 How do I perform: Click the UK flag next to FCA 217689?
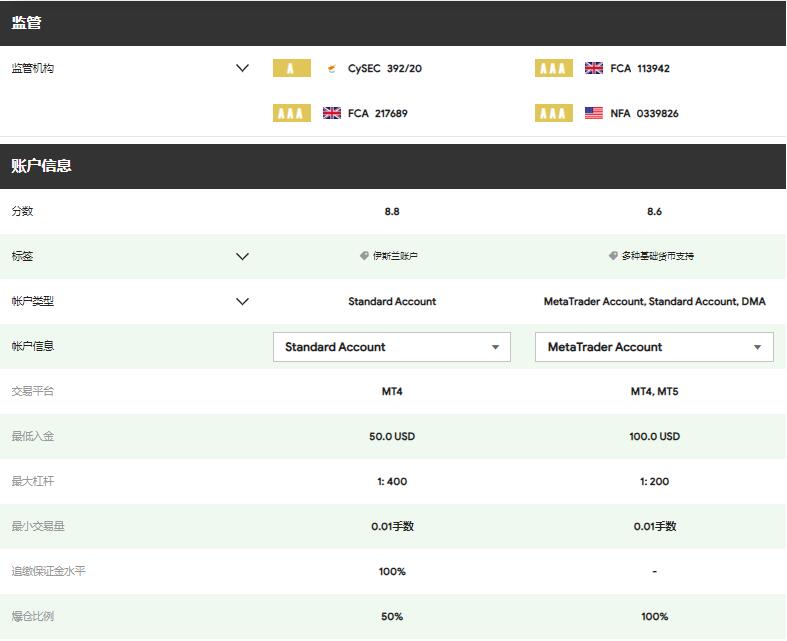point(332,114)
